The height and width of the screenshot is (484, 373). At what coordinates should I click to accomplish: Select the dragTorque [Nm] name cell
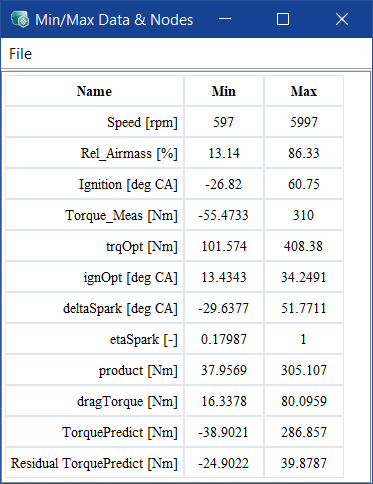coord(95,401)
